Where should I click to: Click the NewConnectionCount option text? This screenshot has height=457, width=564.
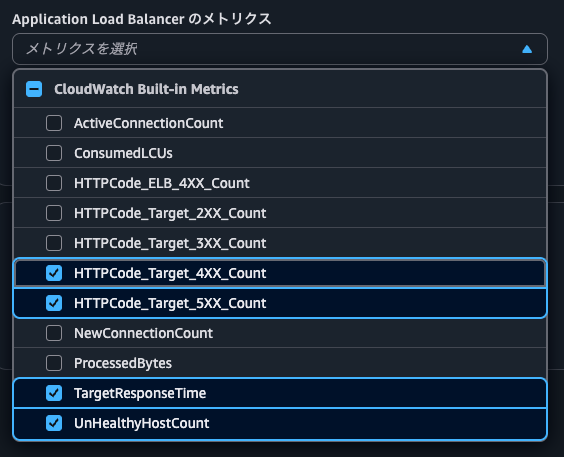click(x=144, y=333)
